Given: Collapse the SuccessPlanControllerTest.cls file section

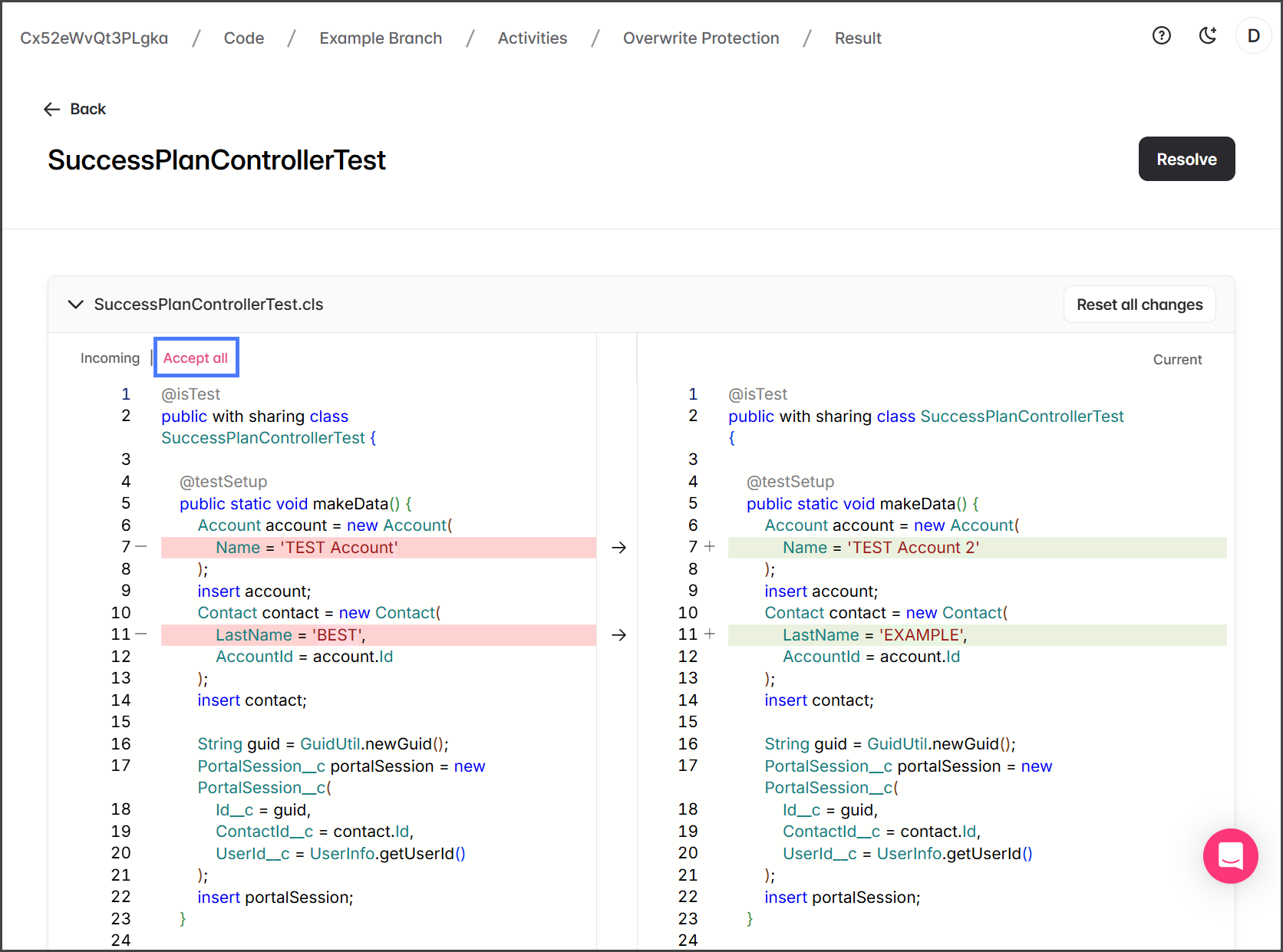Looking at the screenshot, I should pyautogui.click(x=75, y=305).
